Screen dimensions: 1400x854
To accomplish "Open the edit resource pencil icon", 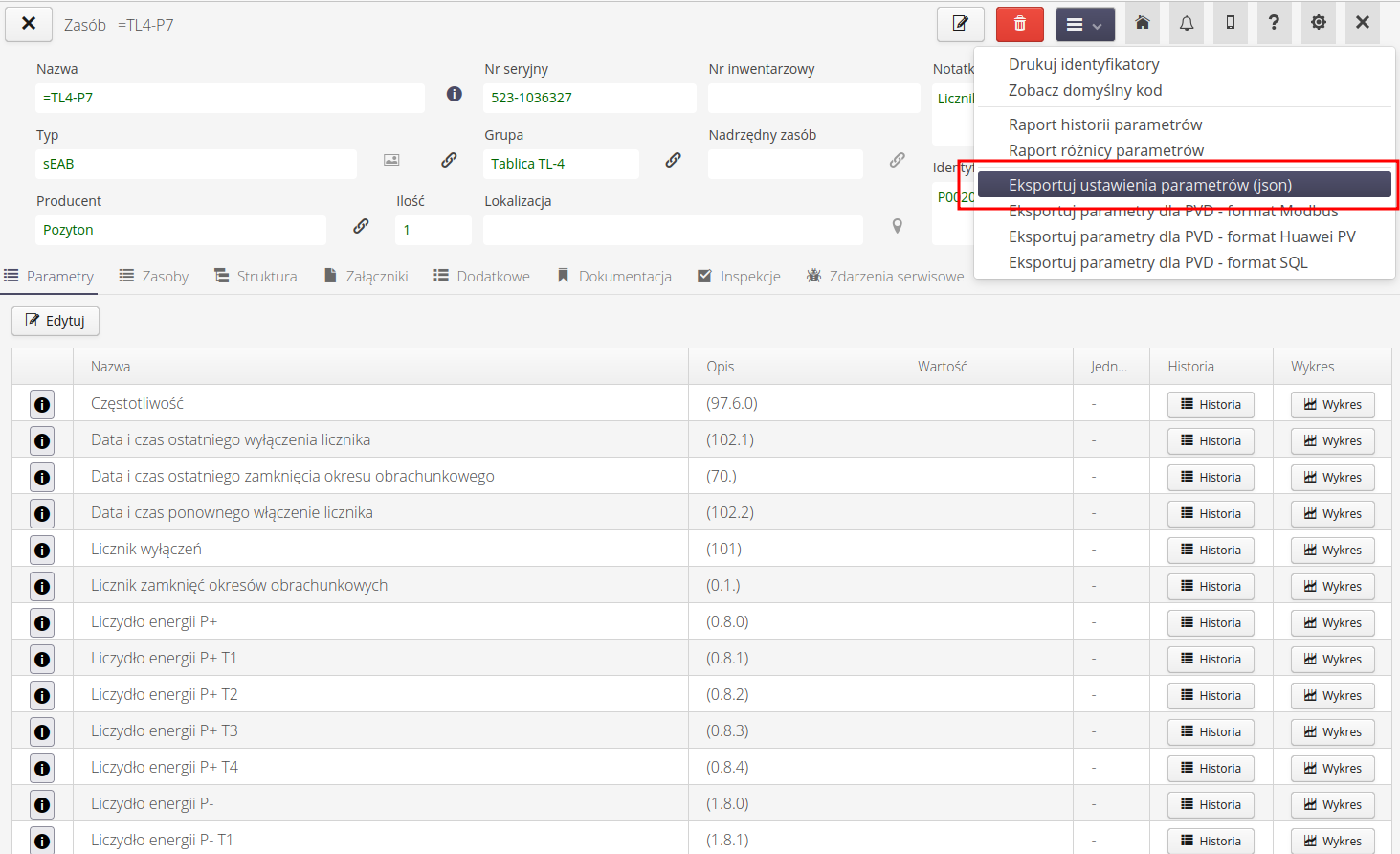I will pyautogui.click(x=960, y=24).
